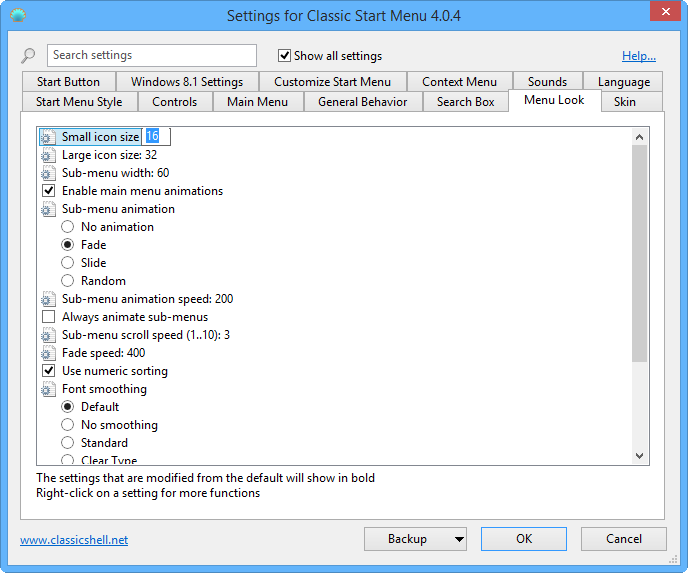Image resolution: width=688 pixels, height=573 pixels.
Task: Uncheck Use numeric sorting
Action: (48, 371)
